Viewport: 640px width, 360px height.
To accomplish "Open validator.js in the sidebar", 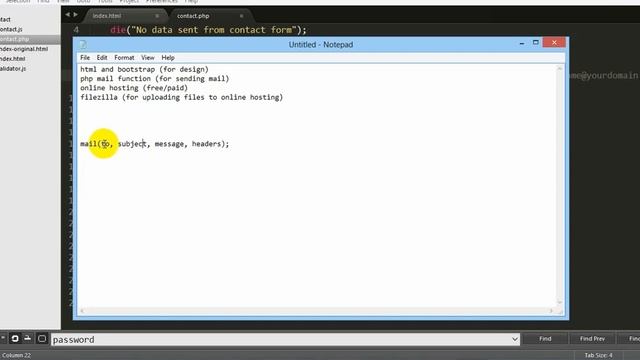I will click(13, 69).
